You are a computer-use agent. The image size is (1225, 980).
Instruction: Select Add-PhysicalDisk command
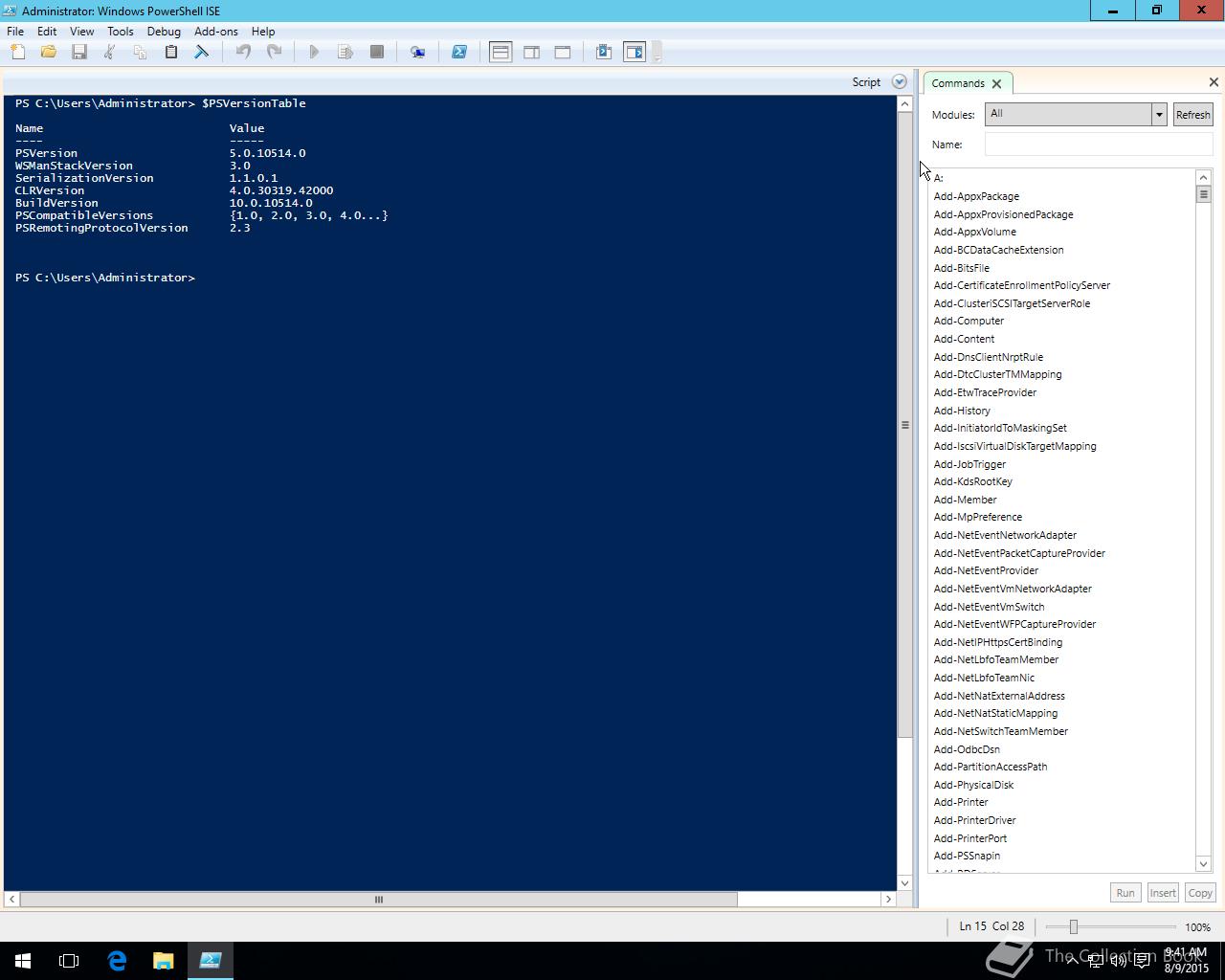click(x=973, y=785)
